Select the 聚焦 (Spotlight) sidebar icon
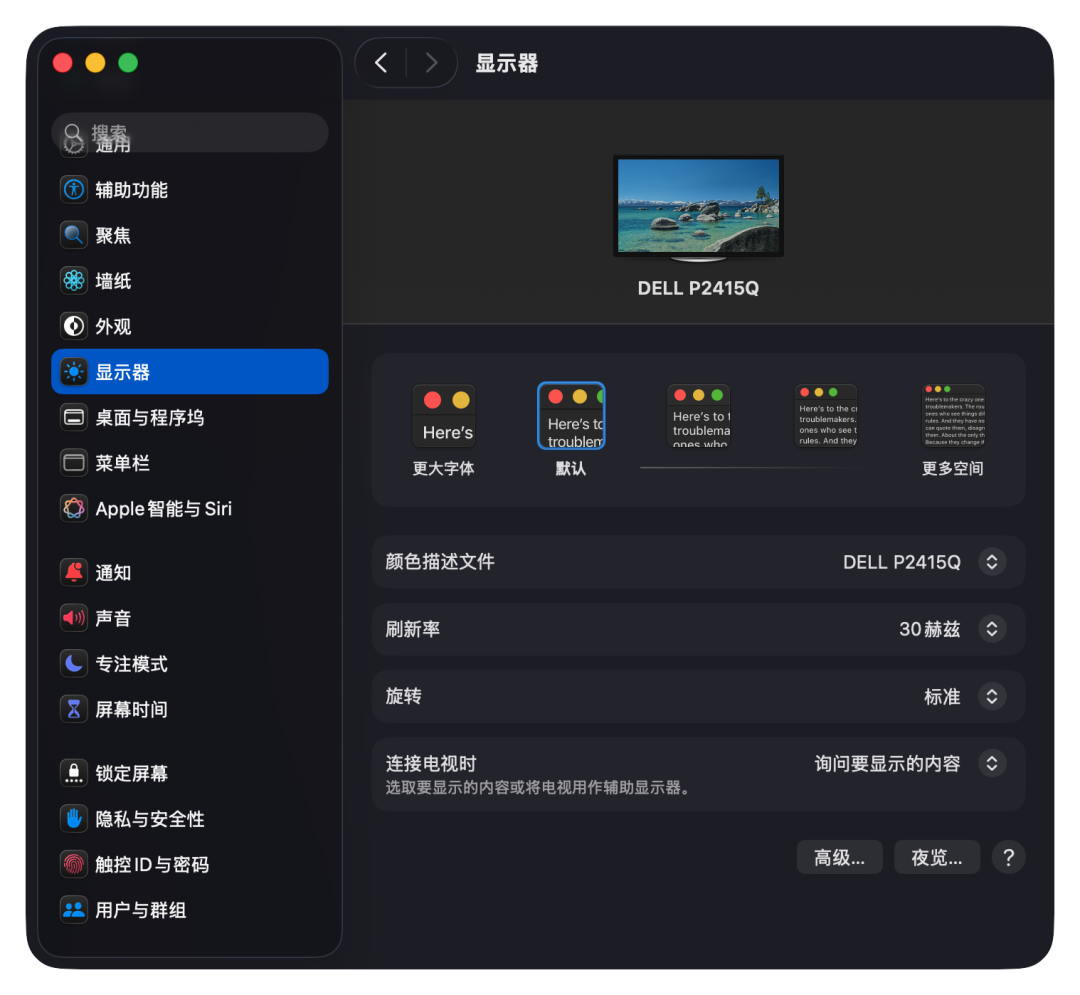This screenshot has width=1080, height=995. (120, 235)
